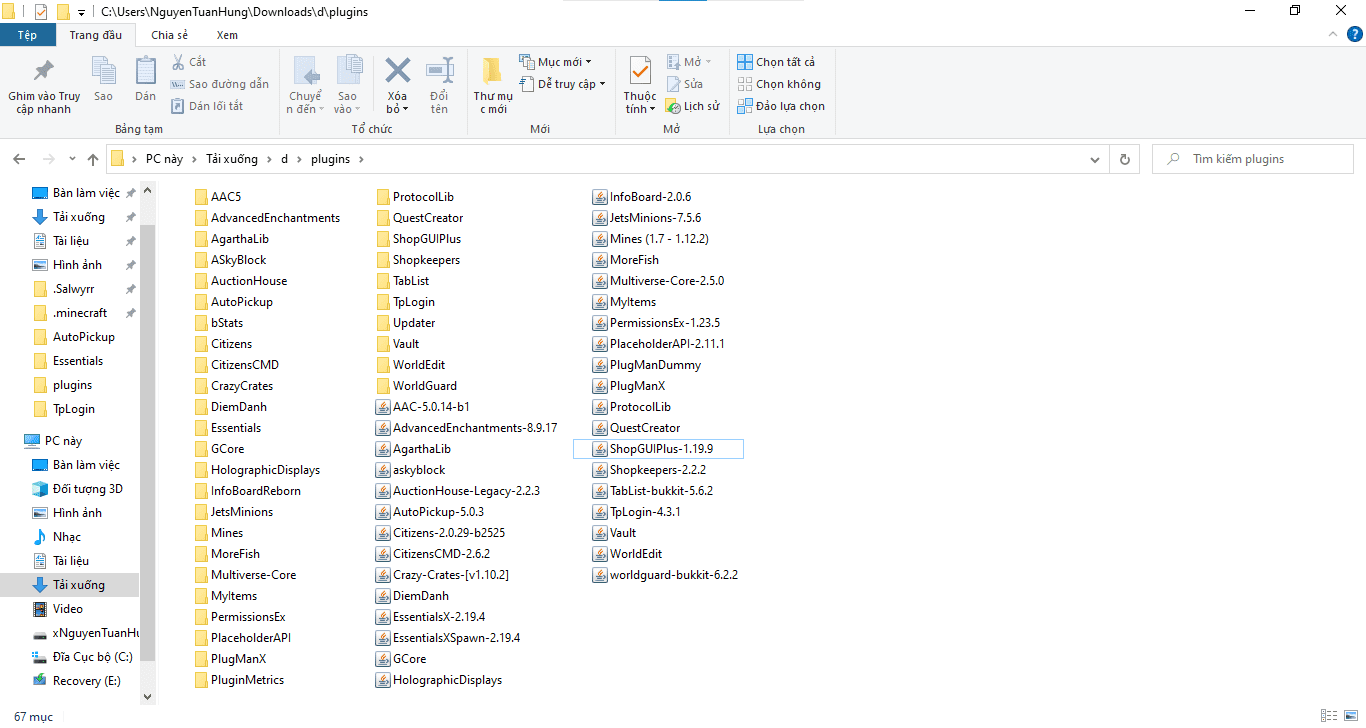Click the Dán (paste) ribbon icon
The height and width of the screenshot is (728, 1366).
[146, 79]
